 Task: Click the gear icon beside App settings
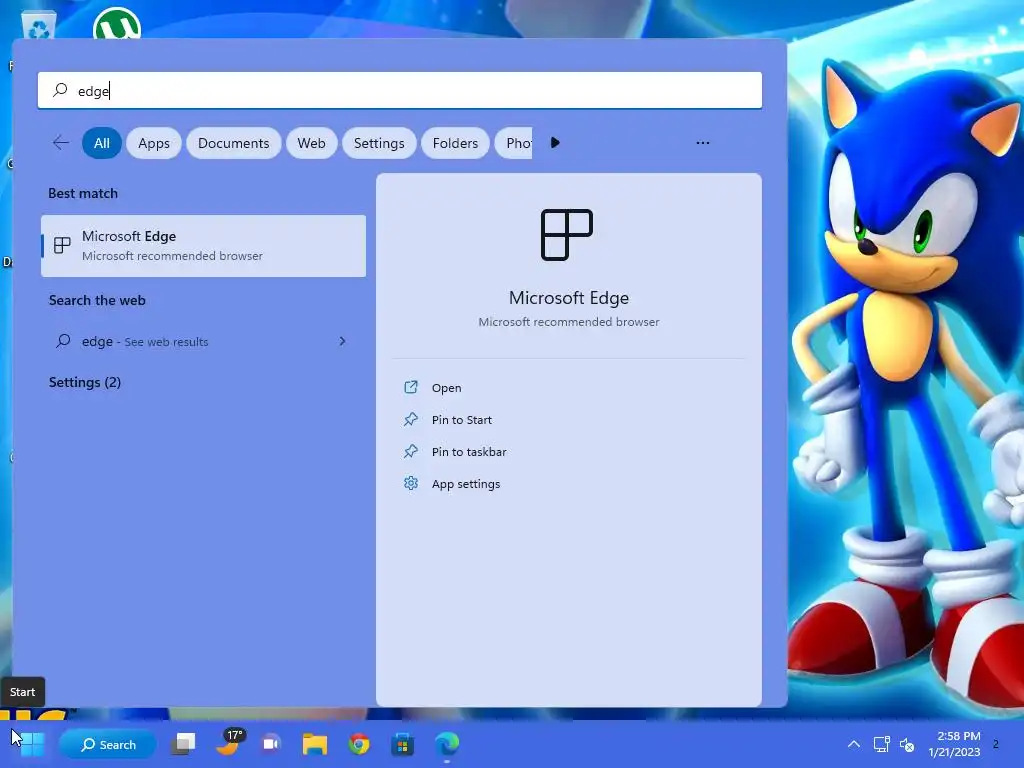pyautogui.click(x=411, y=483)
